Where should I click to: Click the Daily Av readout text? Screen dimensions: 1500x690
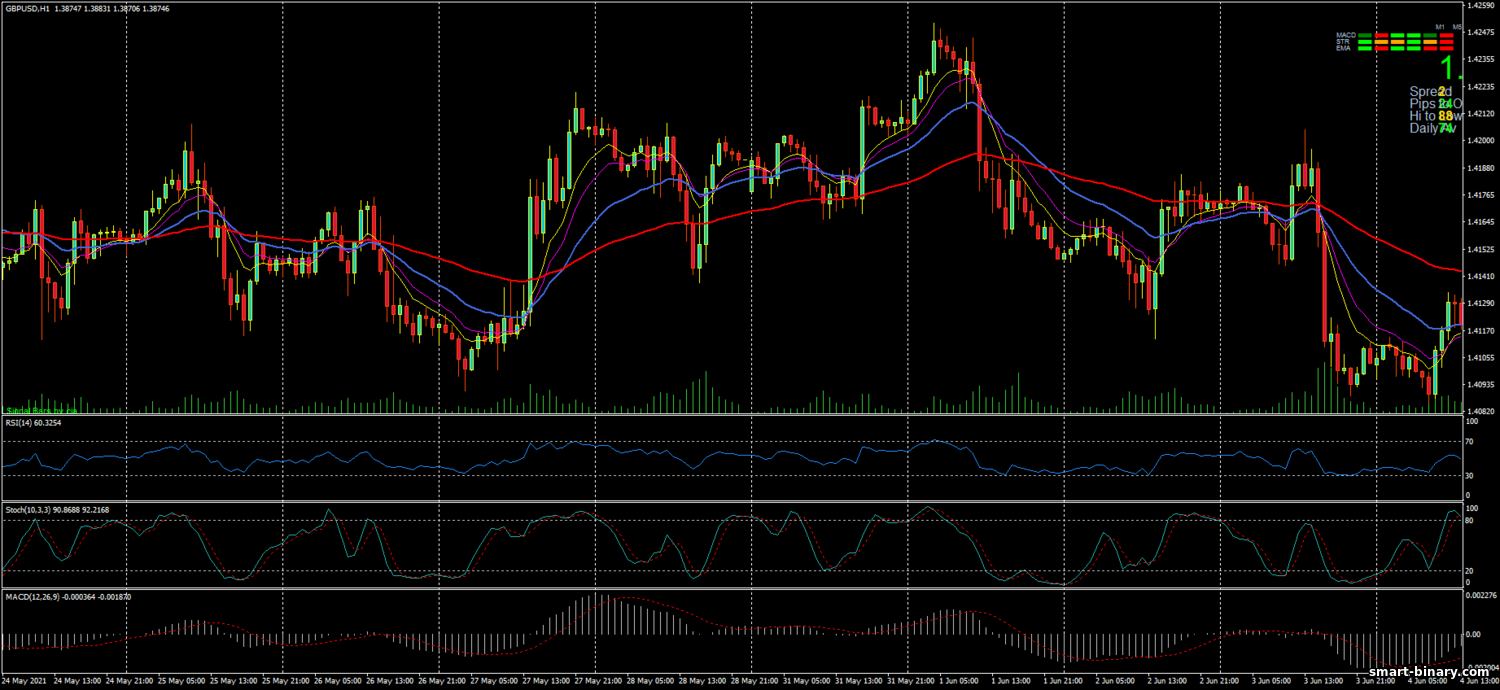click(x=1433, y=128)
